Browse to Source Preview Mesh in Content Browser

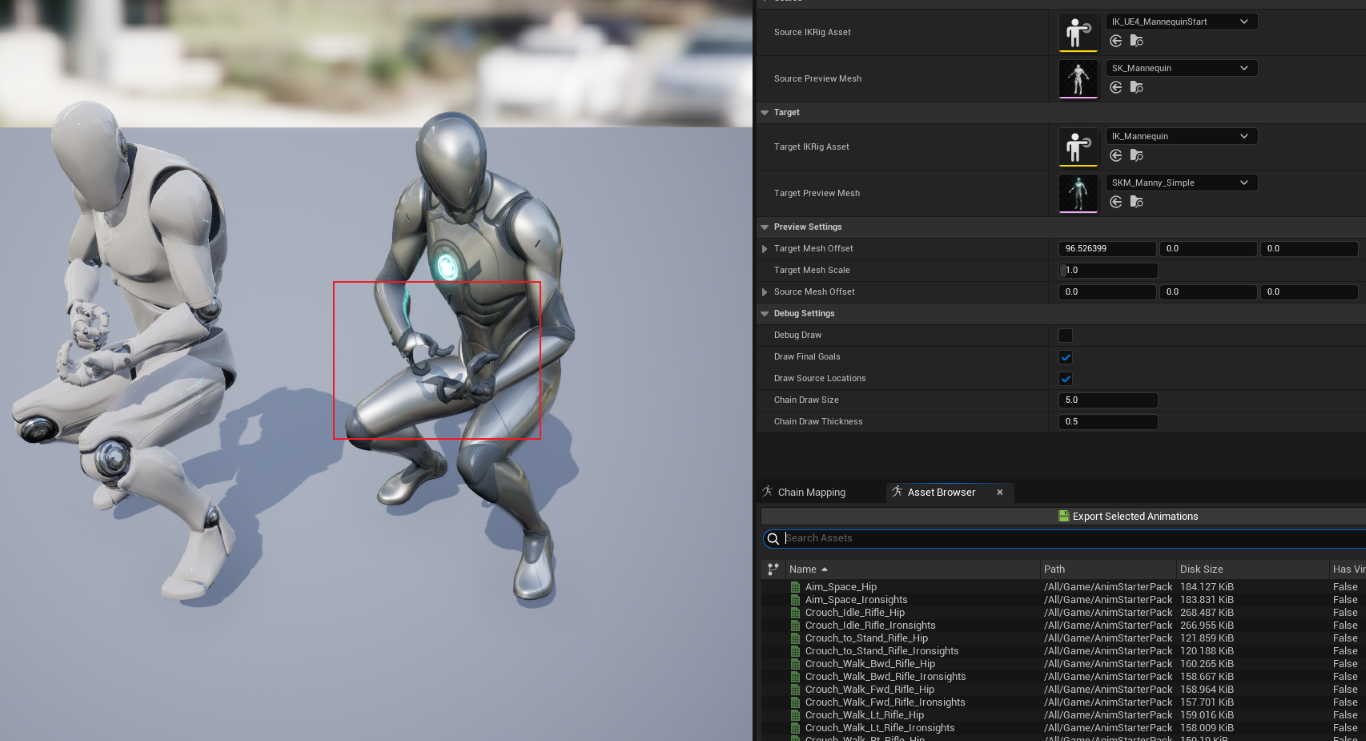1136,87
